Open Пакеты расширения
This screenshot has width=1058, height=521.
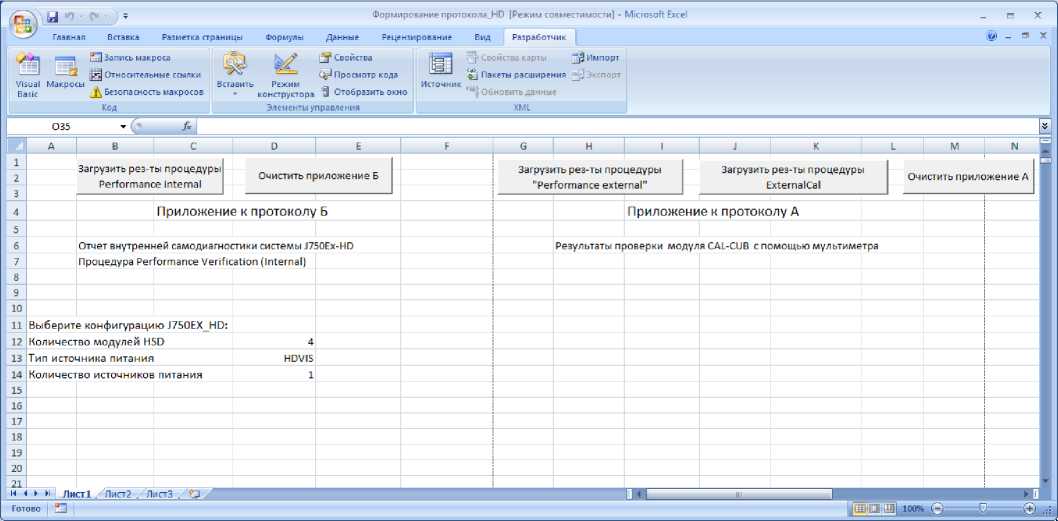pos(516,75)
